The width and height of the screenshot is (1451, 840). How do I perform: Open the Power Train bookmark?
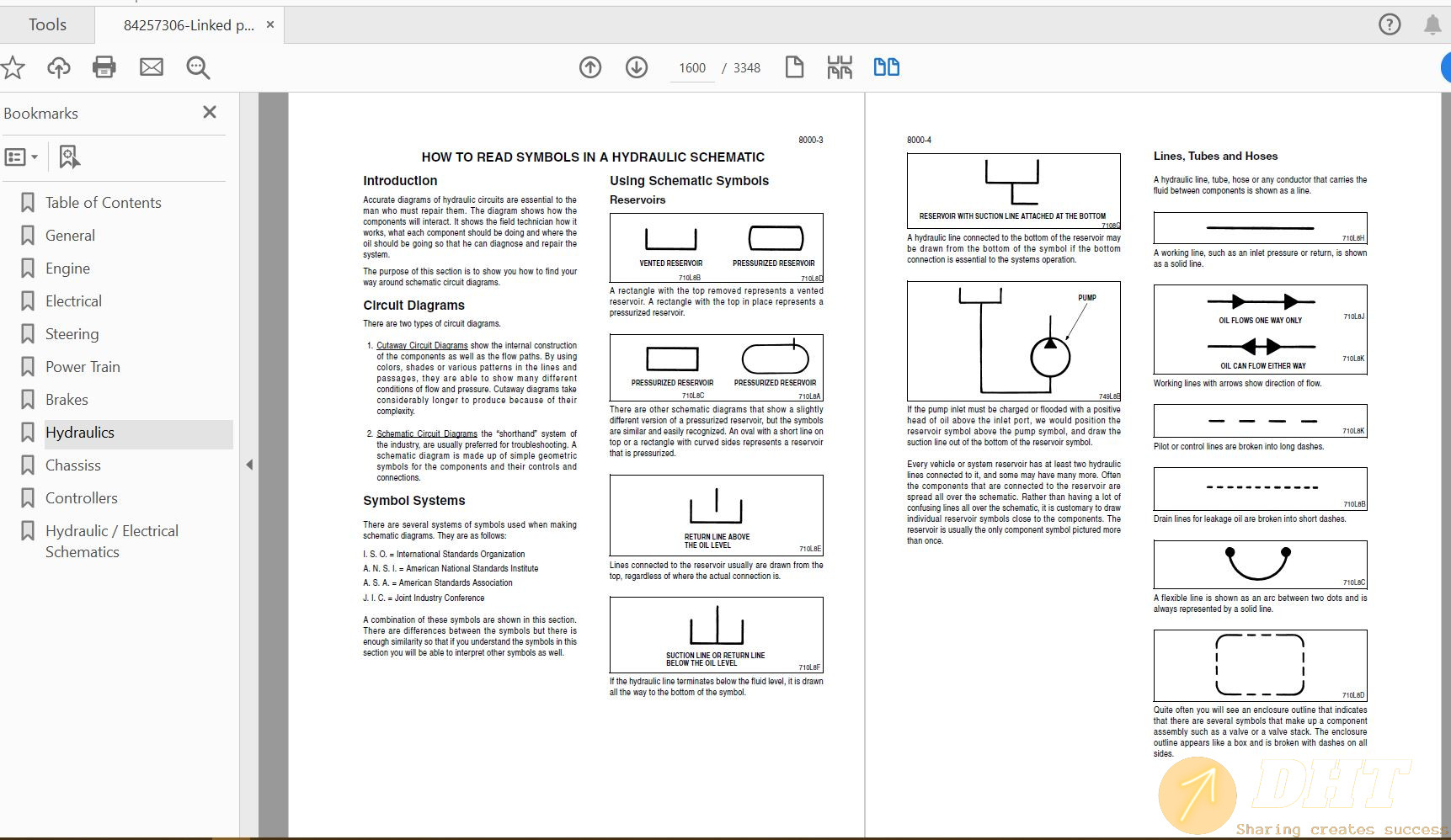pos(83,367)
